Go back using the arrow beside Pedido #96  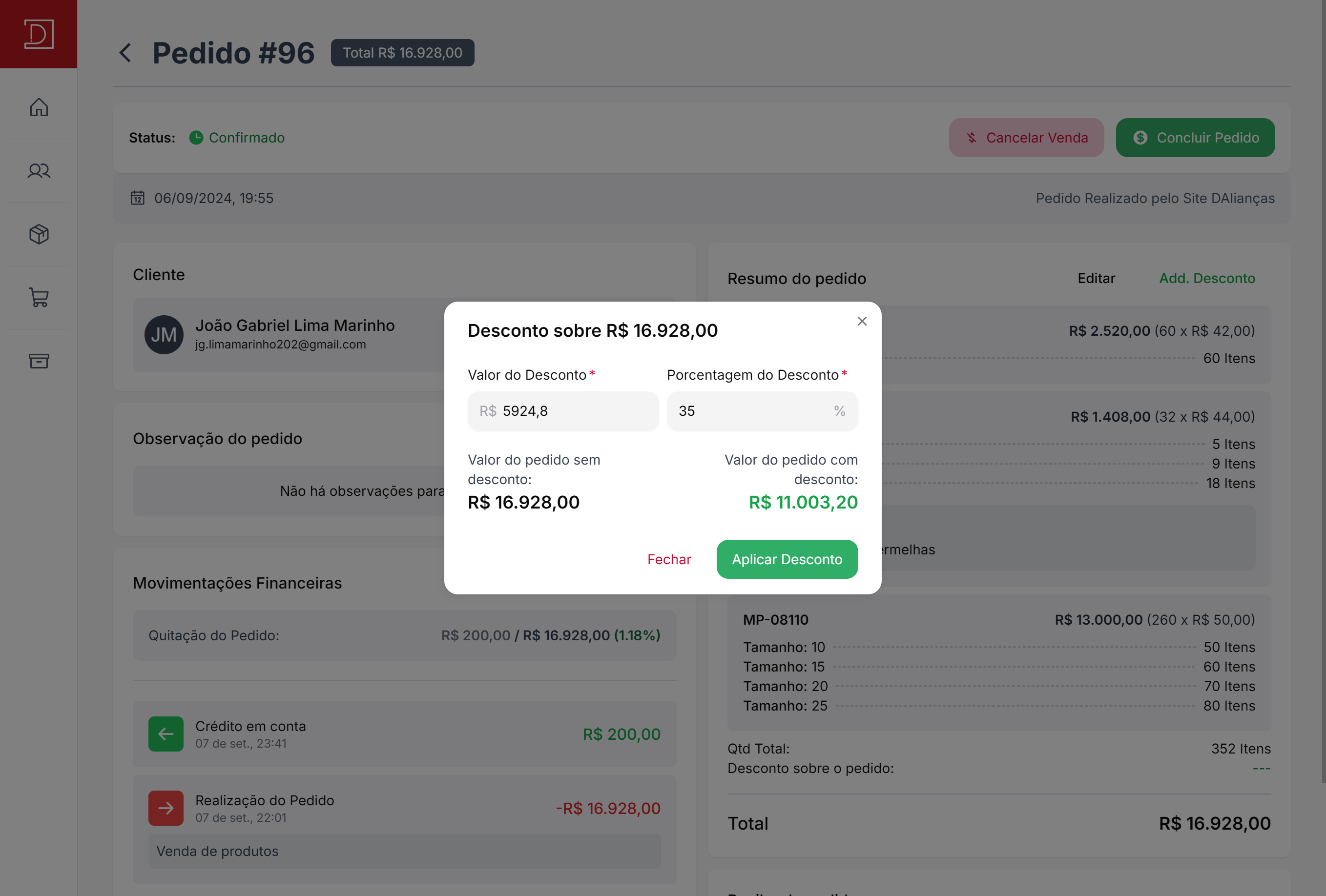click(125, 53)
